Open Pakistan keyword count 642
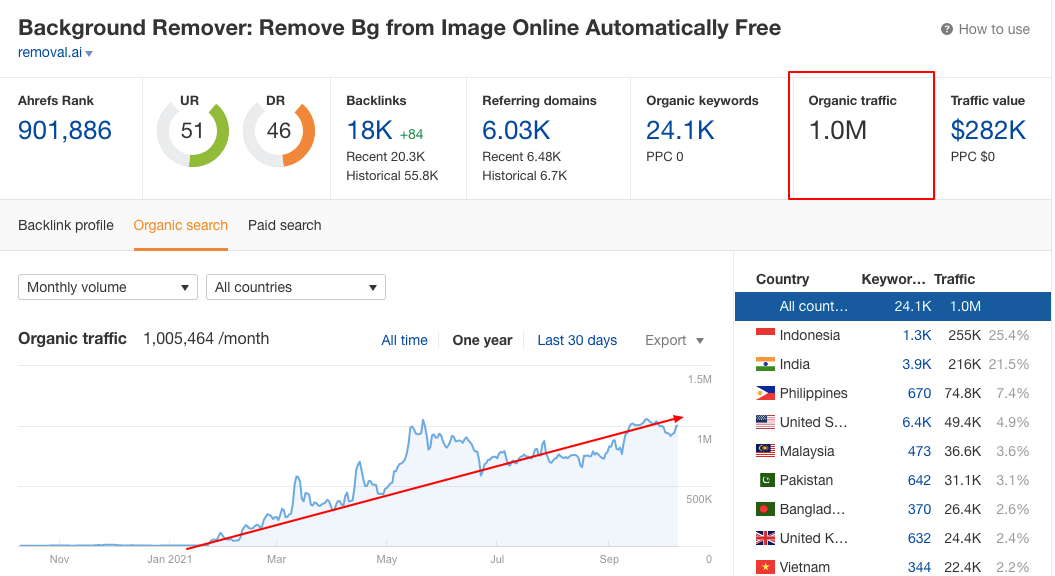The width and height of the screenshot is (1055, 576). point(919,480)
